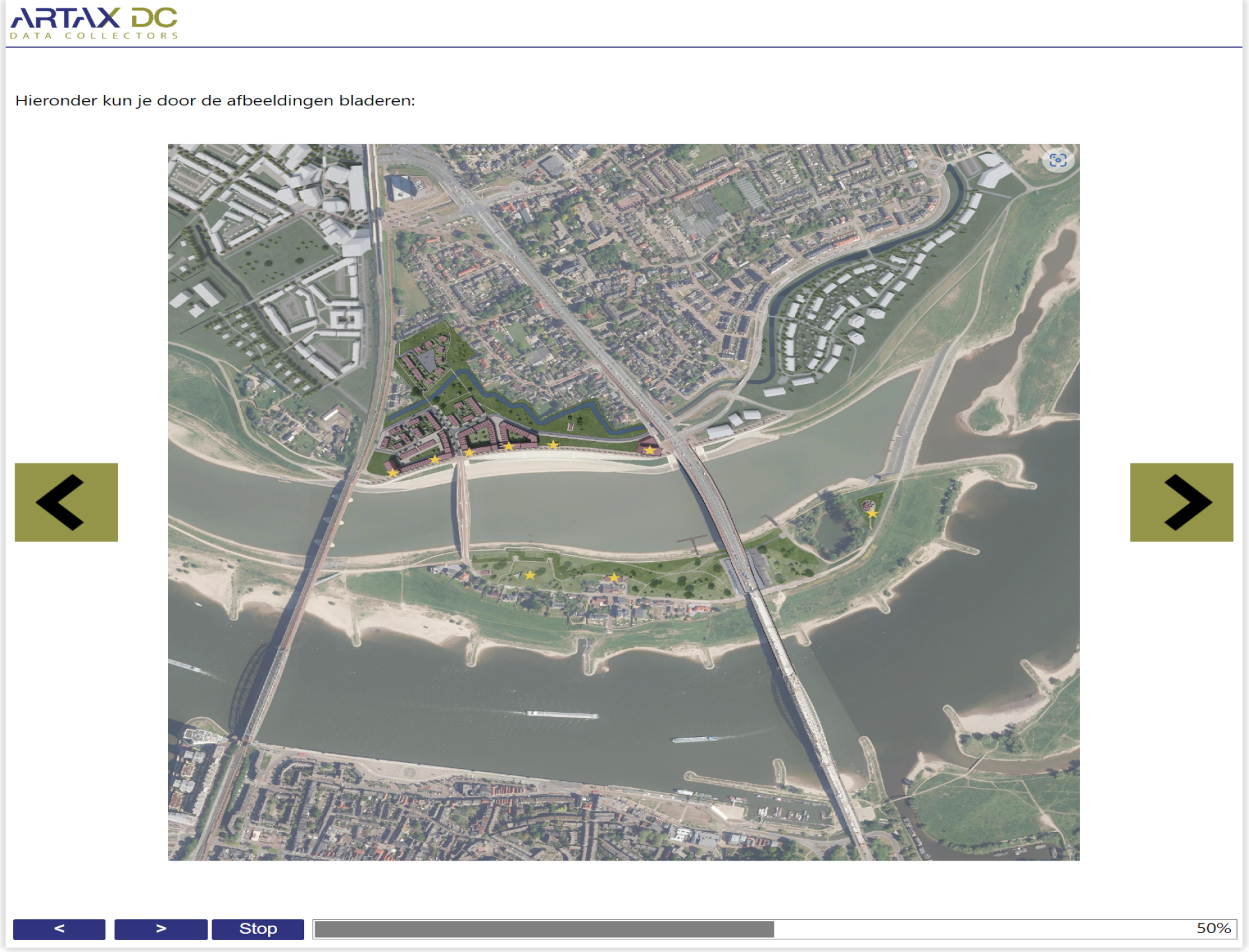This screenshot has height=952, width=1249.
Task: Click the second star from the west on the north quay
Action: click(435, 459)
